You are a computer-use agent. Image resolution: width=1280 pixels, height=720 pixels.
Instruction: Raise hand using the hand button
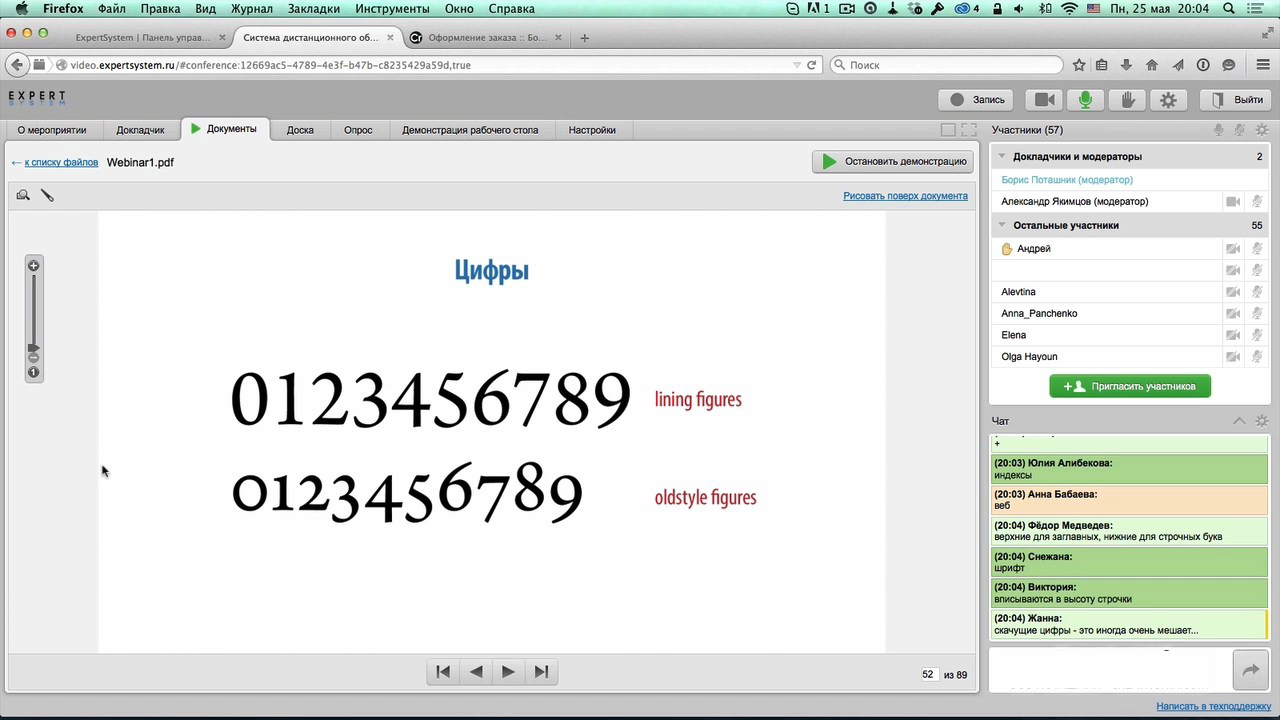coord(1127,99)
